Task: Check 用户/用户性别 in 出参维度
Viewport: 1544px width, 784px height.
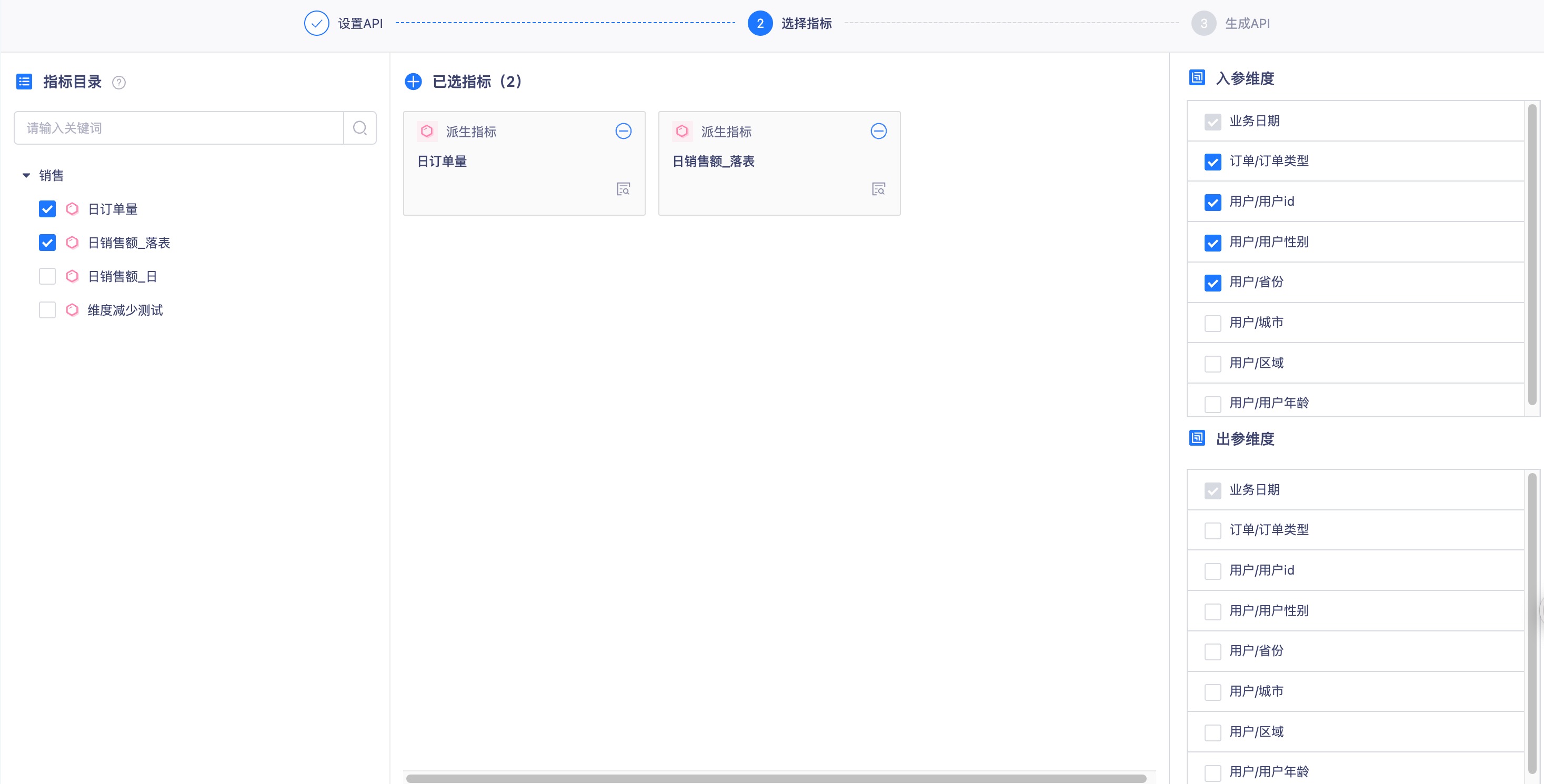Action: (1212, 611)
